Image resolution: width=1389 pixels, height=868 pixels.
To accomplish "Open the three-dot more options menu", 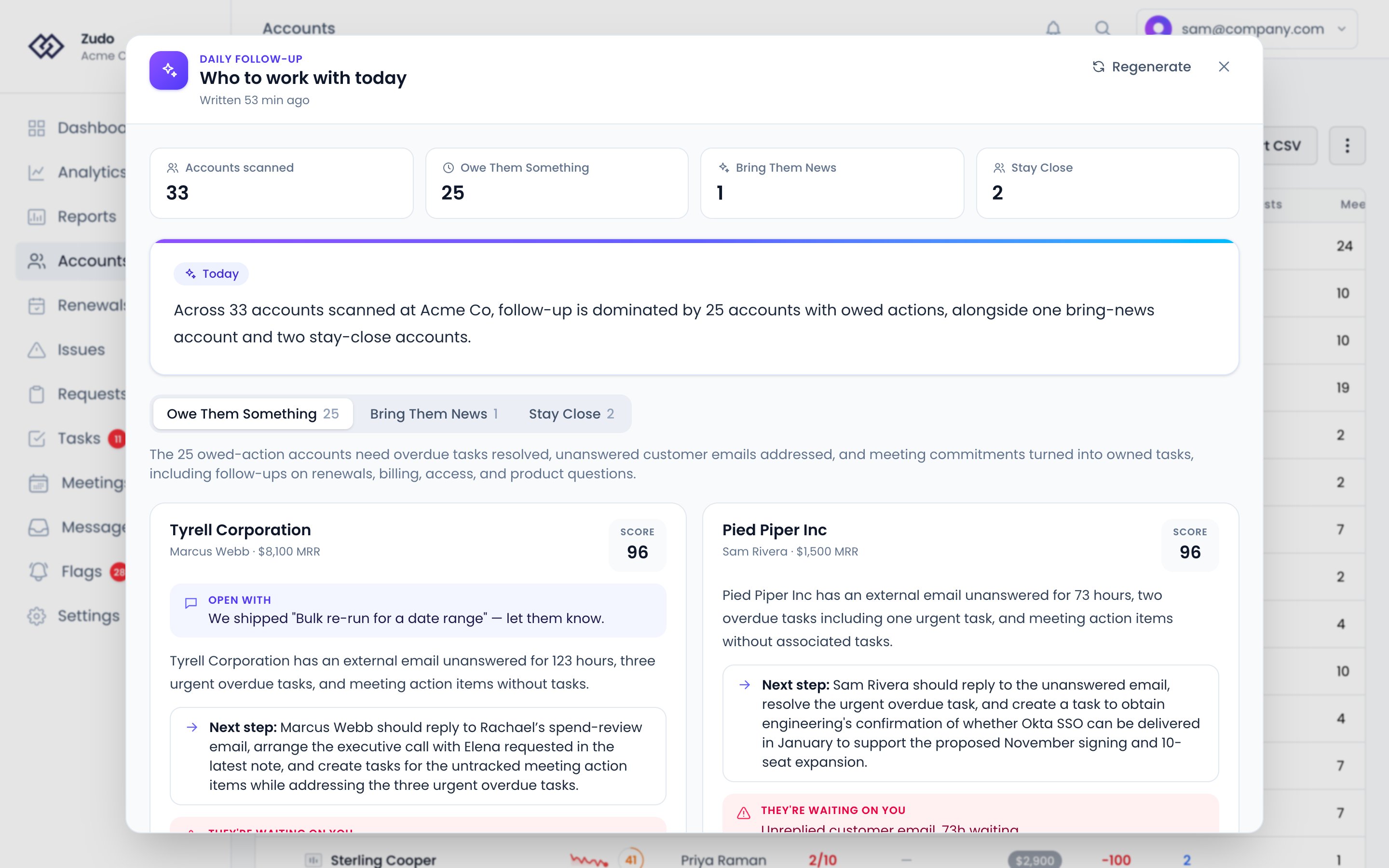I will 1347,146.
